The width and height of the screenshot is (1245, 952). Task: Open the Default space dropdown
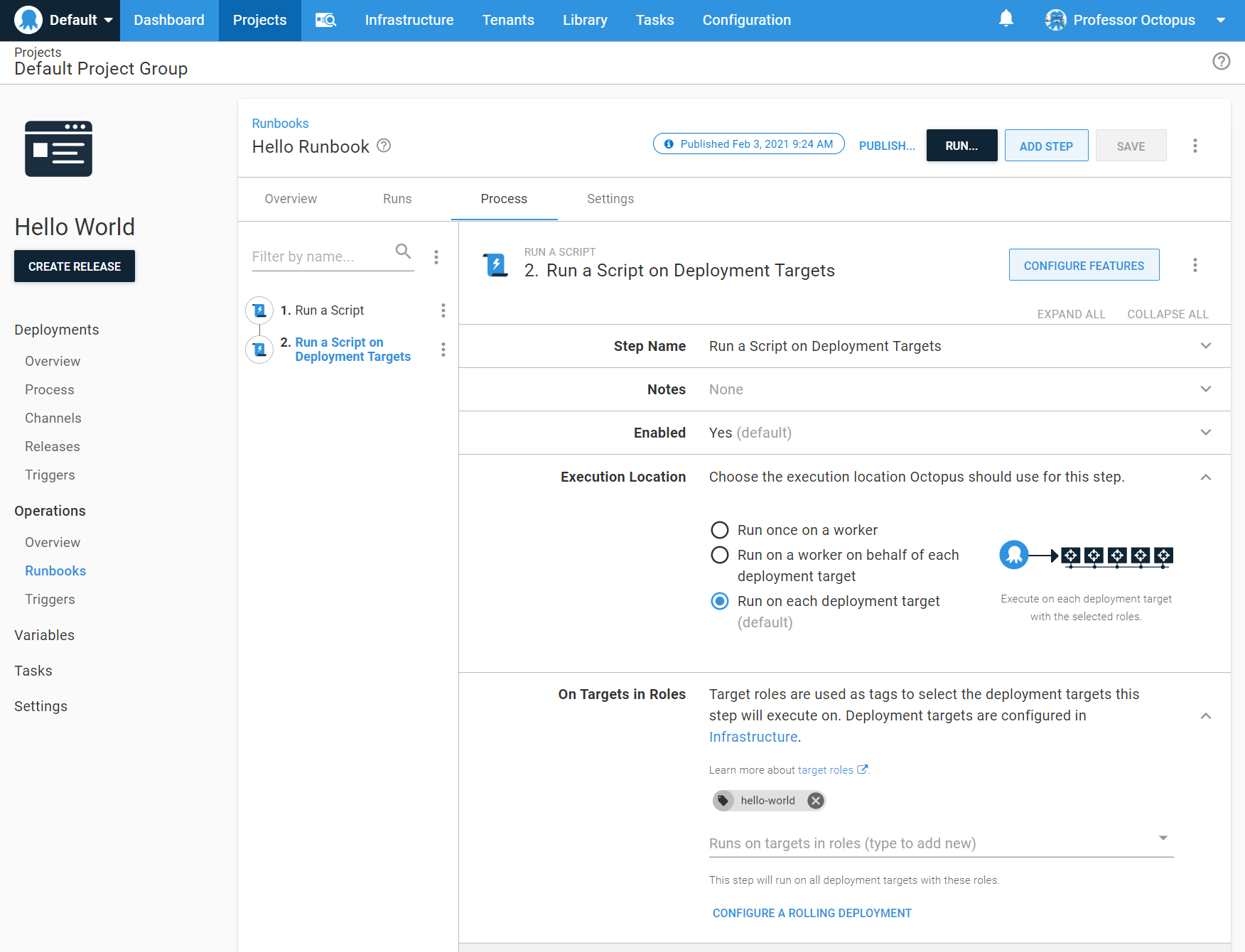coord(78,20)
